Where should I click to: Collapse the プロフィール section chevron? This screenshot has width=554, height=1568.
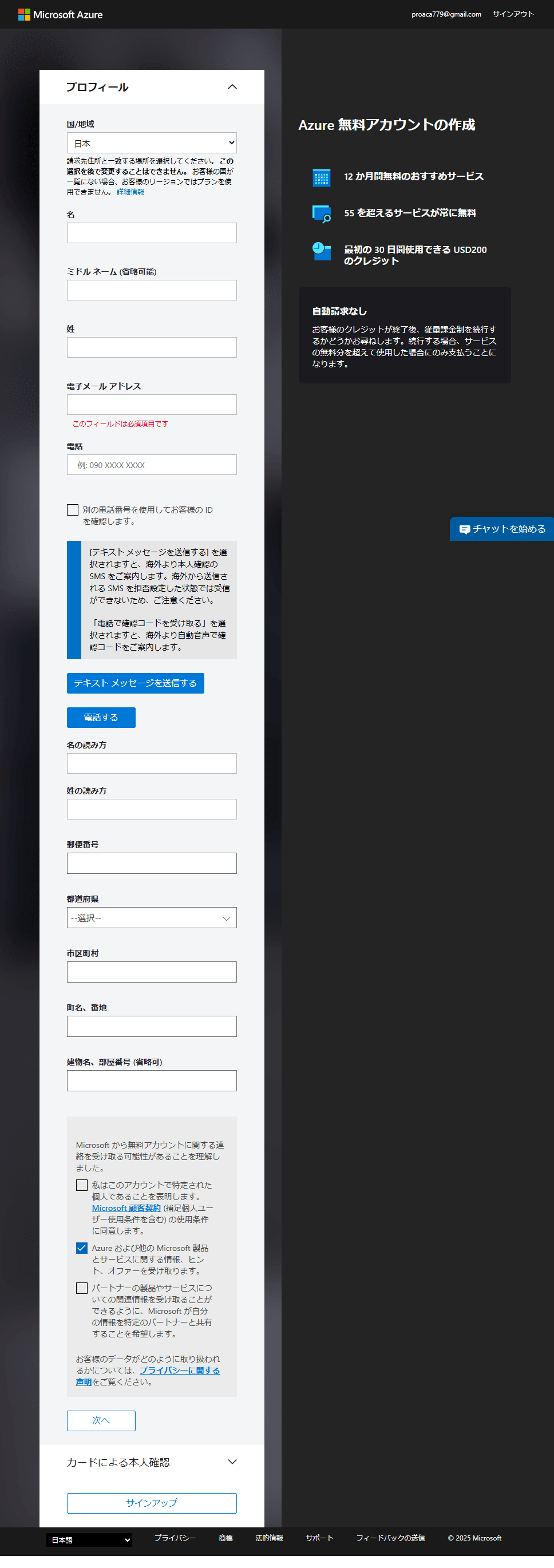[x=232, y=87]
